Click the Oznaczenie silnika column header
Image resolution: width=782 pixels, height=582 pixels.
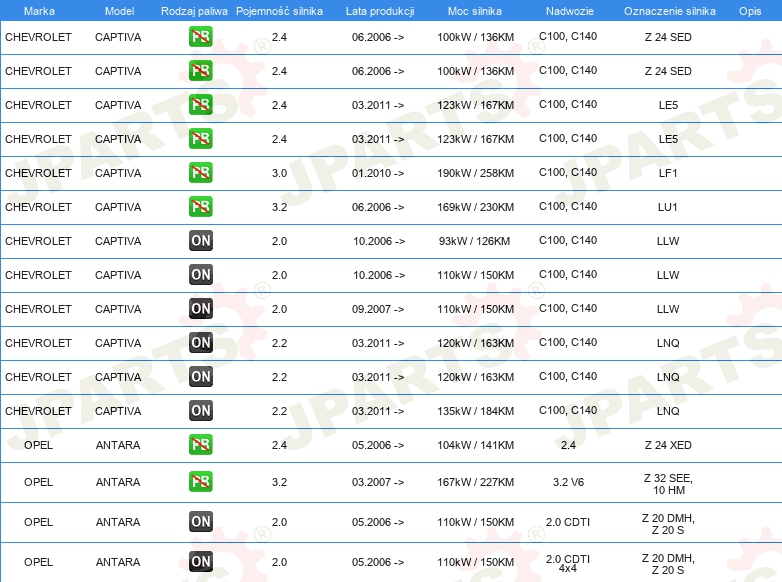[669, 10]
